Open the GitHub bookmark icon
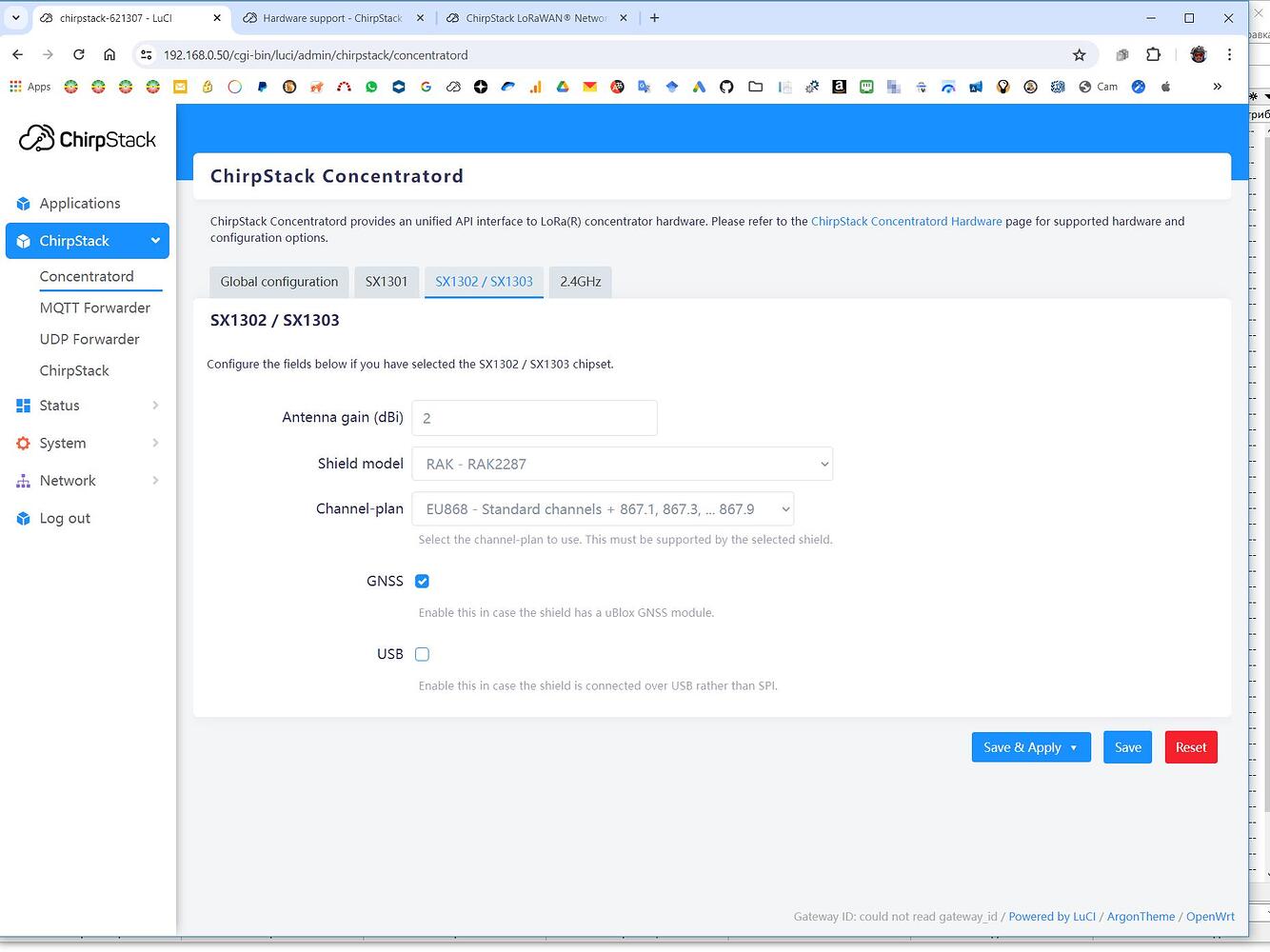Viewport: 1270px width, 952px height. (726, 87)
